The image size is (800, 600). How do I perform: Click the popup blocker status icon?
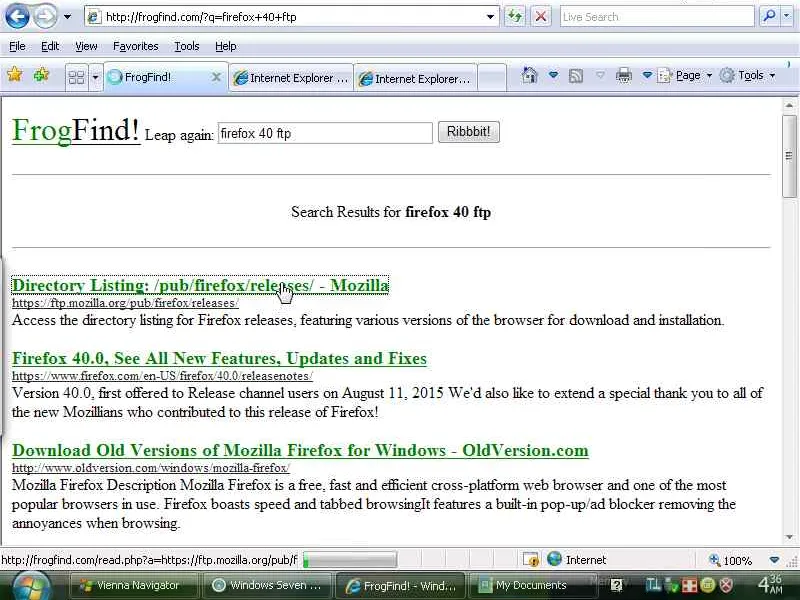click(531, 560)
